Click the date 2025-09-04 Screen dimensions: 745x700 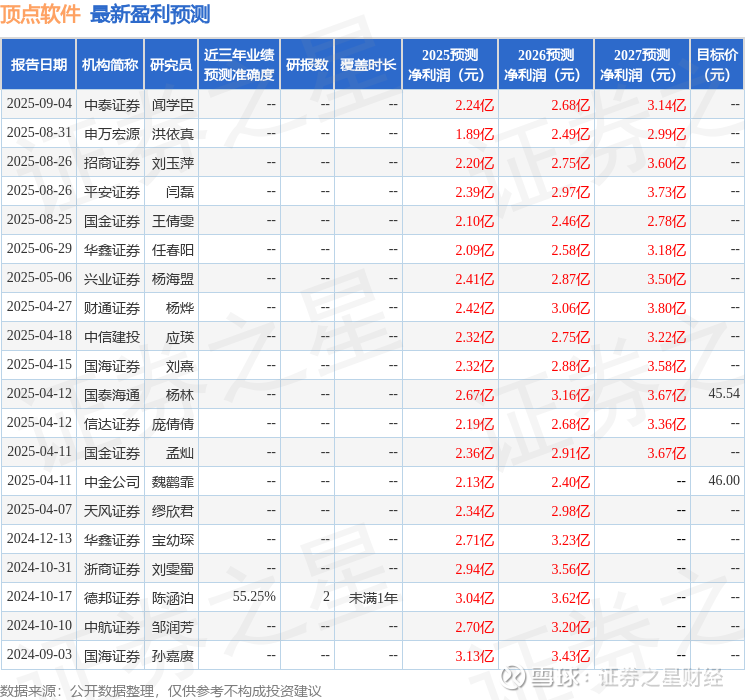coord(39,104)
